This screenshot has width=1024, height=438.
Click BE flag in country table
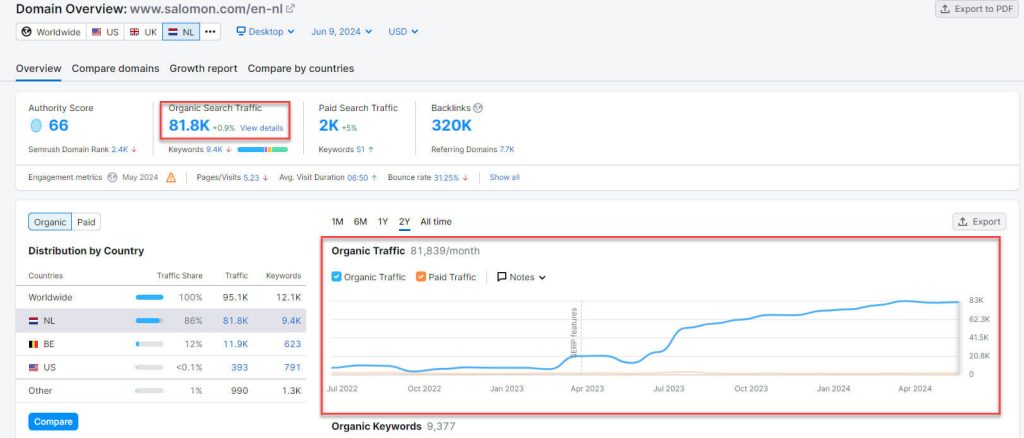(33, 344)
